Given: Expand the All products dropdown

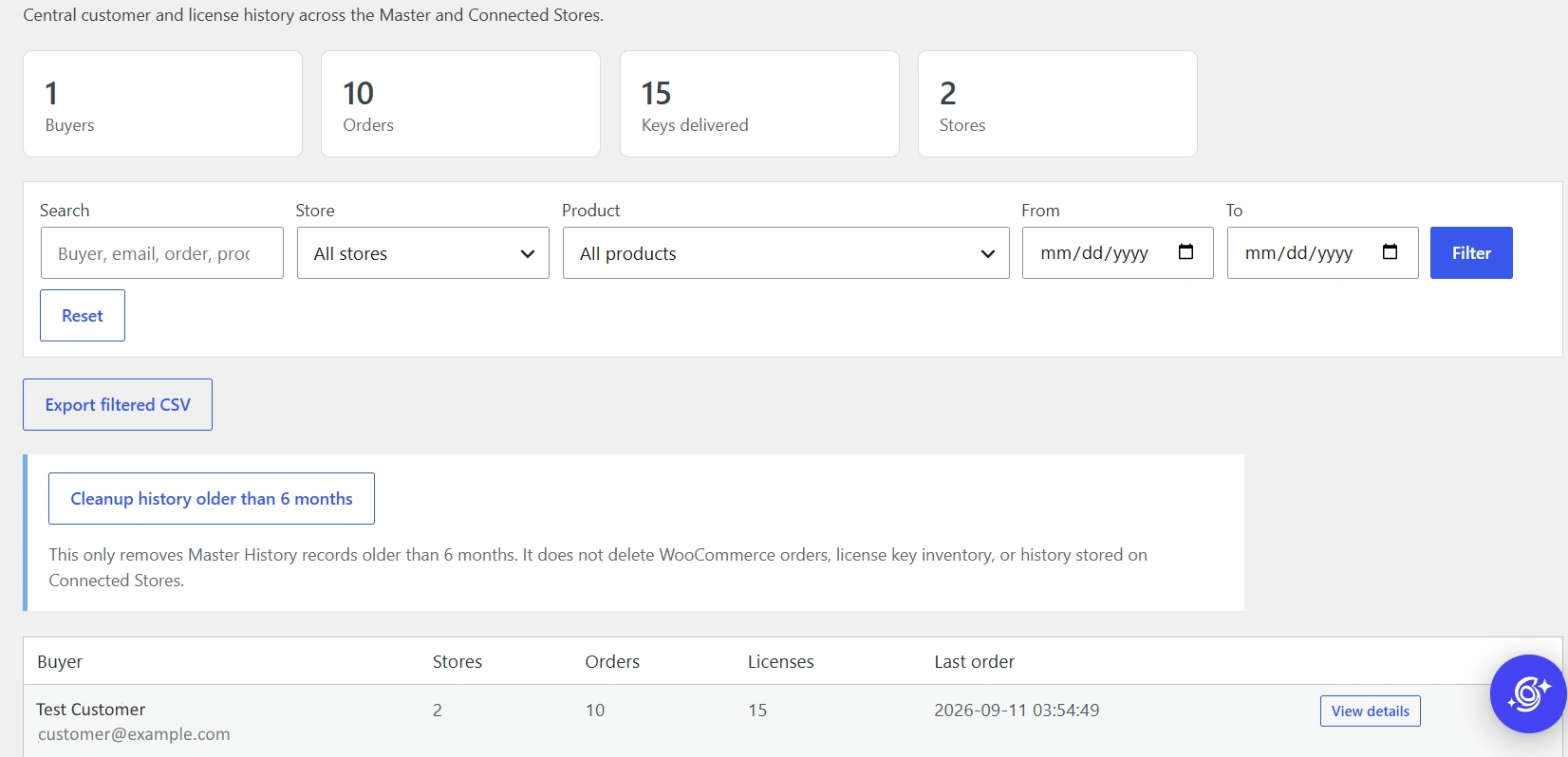Looking at the screenshot, I should 786,252.
